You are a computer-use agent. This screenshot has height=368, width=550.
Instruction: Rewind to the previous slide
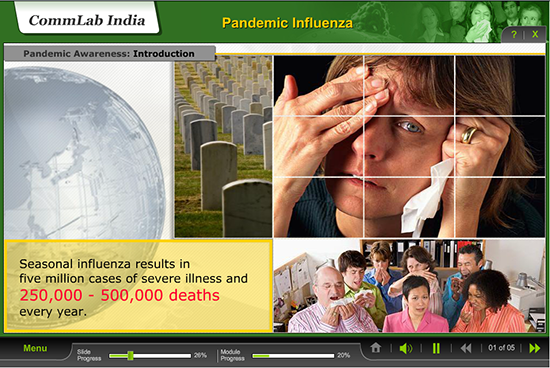[x=466, y=348]
